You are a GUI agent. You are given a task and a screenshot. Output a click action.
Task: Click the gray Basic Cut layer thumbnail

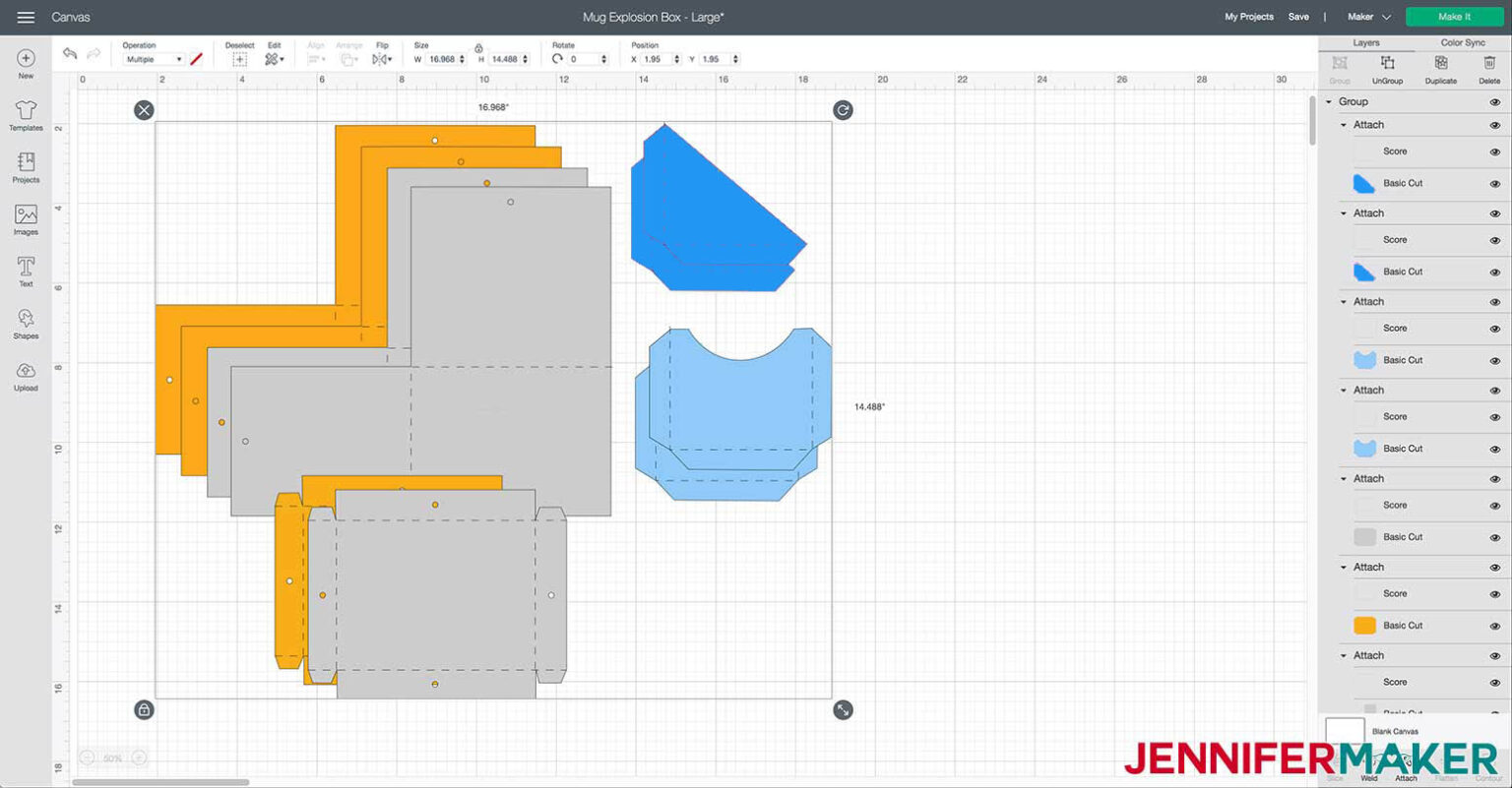pos(1364,537)
